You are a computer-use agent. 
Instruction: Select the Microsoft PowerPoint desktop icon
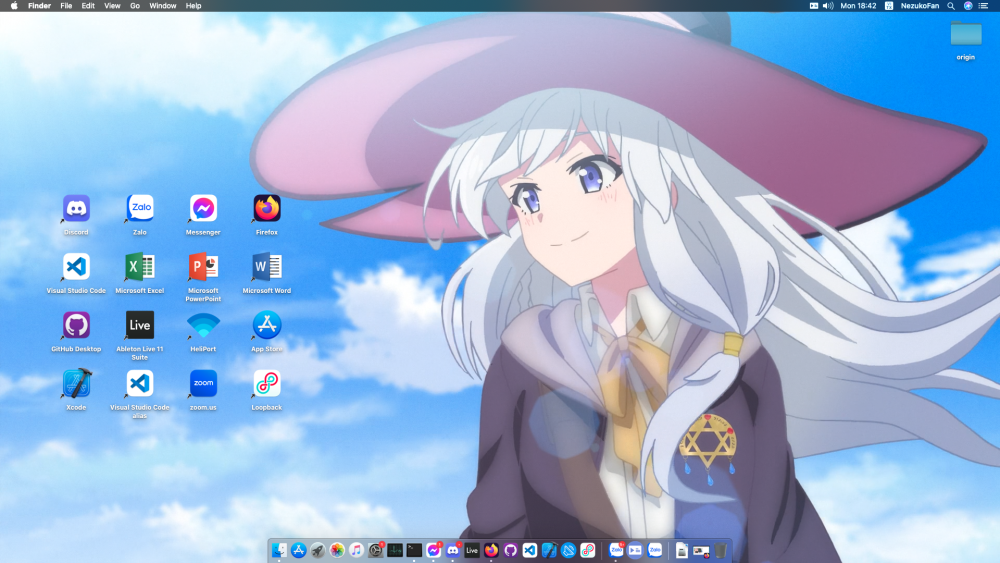coord(203,267)
